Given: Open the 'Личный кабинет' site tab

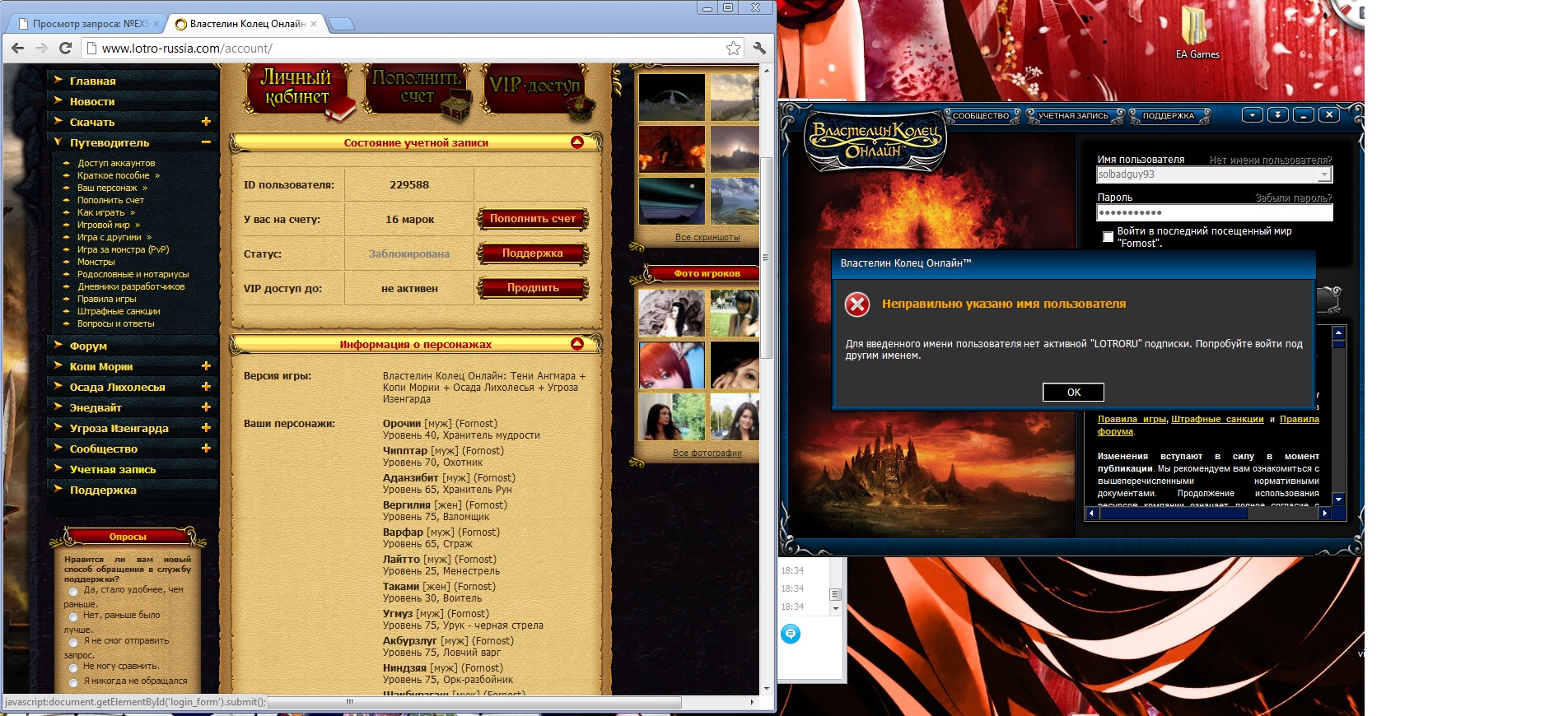Looking at the screenshot, I should click(x=298, y=91).
